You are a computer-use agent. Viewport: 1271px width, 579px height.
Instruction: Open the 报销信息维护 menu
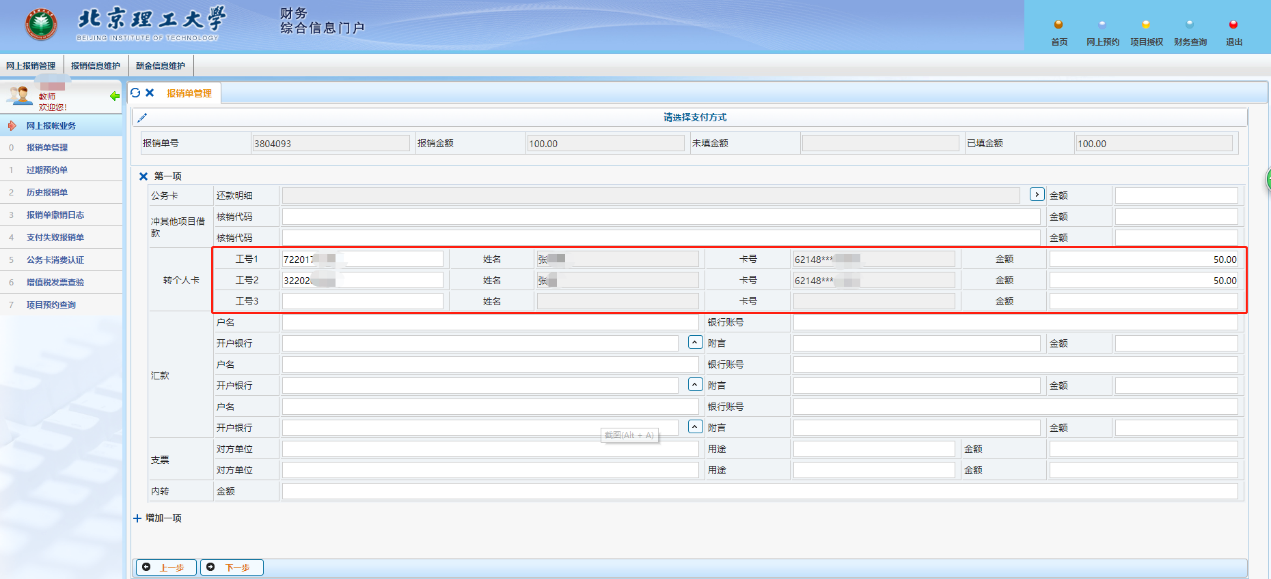click(94, 66)
